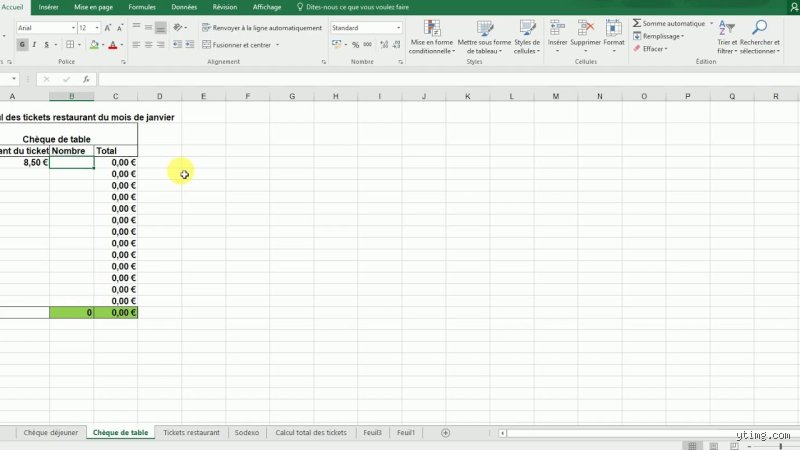Open Mise en forme conditionnelle
800x450 pixels.
432,37
